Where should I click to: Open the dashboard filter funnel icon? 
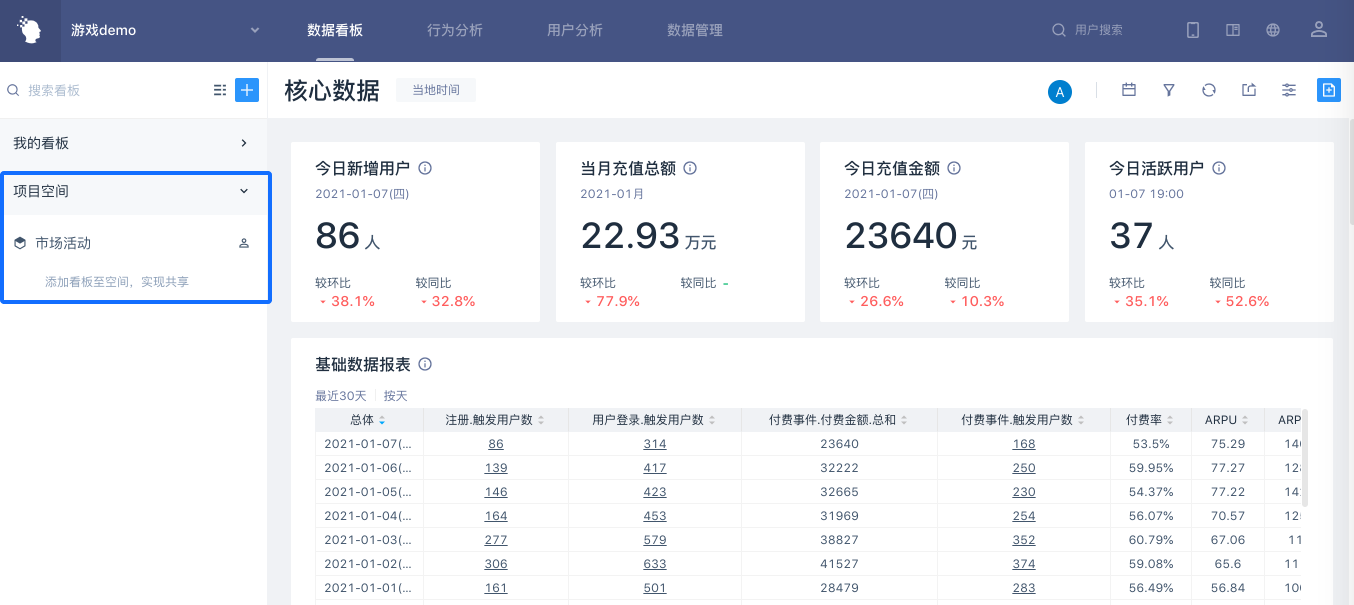tap(1169, 90)
